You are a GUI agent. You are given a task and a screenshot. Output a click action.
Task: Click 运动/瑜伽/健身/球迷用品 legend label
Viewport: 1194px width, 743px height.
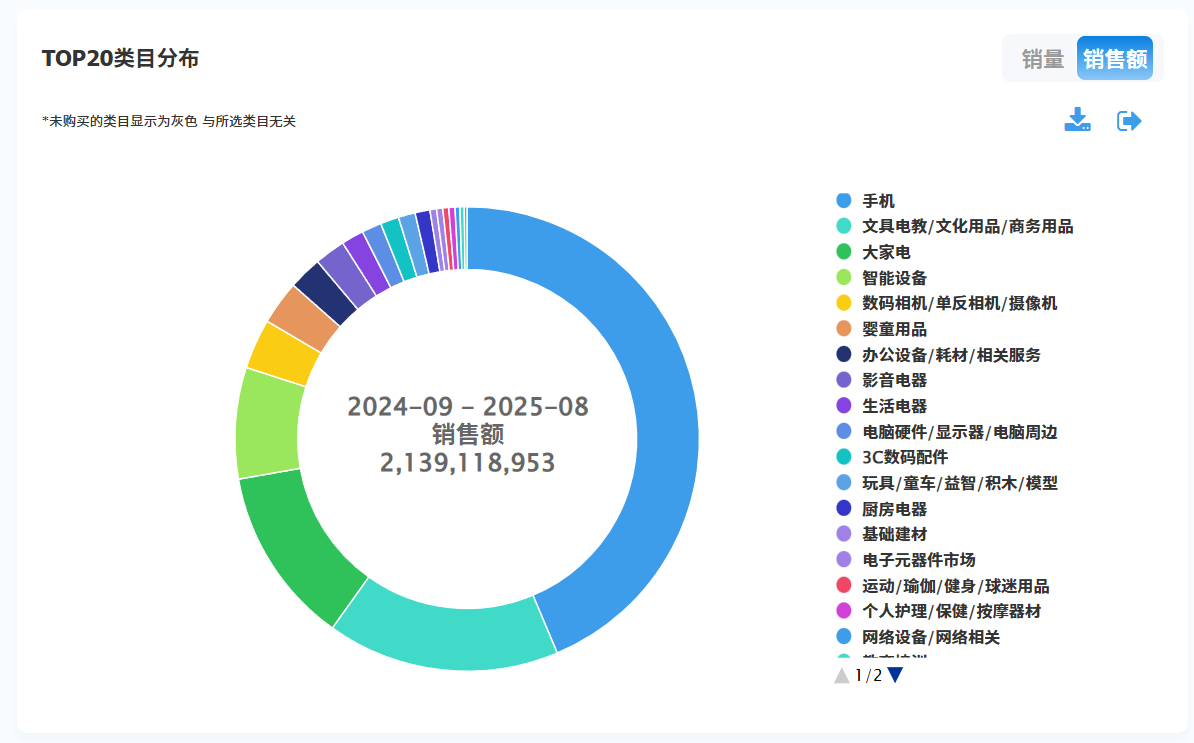click(956, 586)
